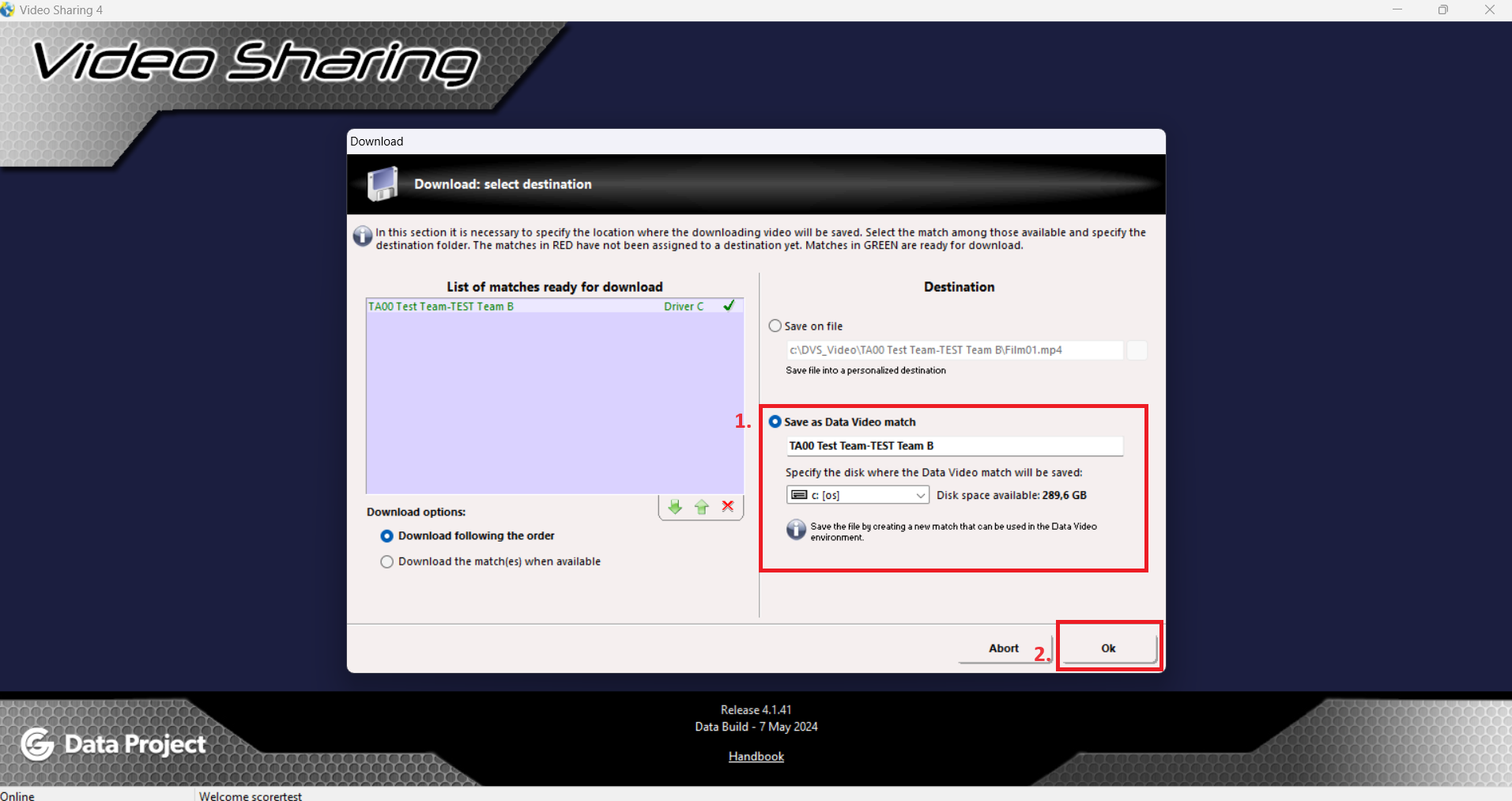
Task: Close the Video Sharing window
Action: coord(1489,9)
